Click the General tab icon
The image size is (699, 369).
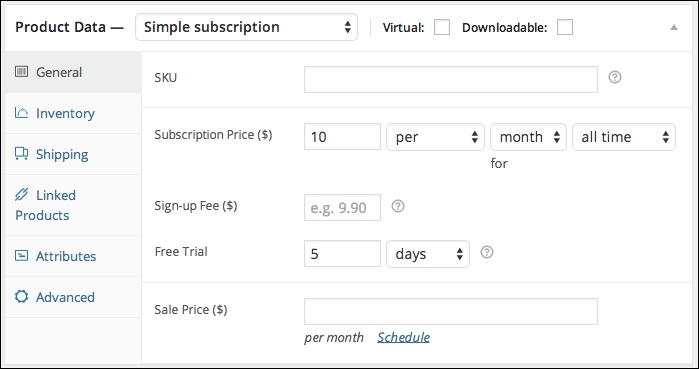coord(21,72)
